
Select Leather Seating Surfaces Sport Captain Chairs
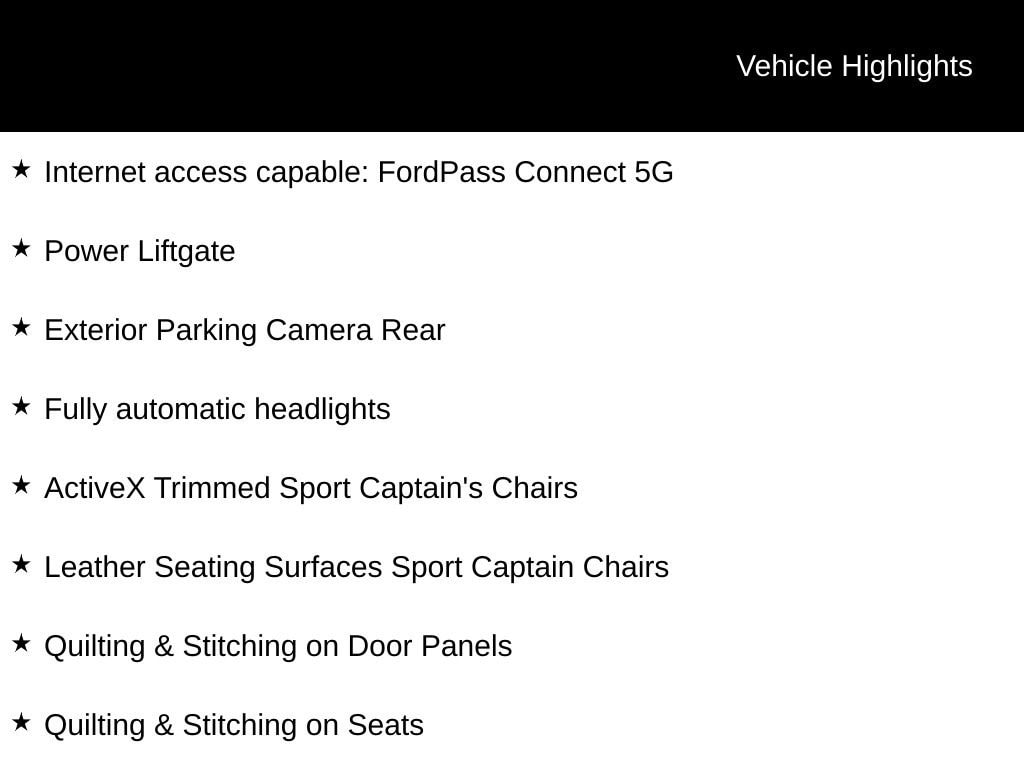click(357, 568)
